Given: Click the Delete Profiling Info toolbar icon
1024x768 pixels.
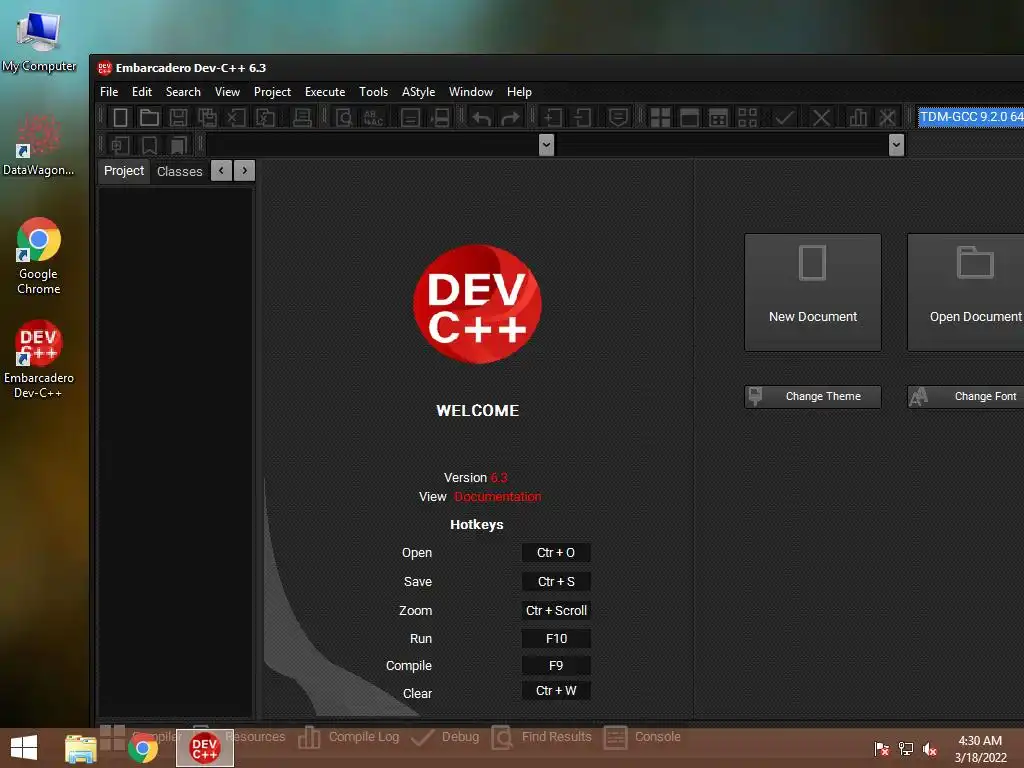Looking at the screenshot, I should [x=887, y=118].
